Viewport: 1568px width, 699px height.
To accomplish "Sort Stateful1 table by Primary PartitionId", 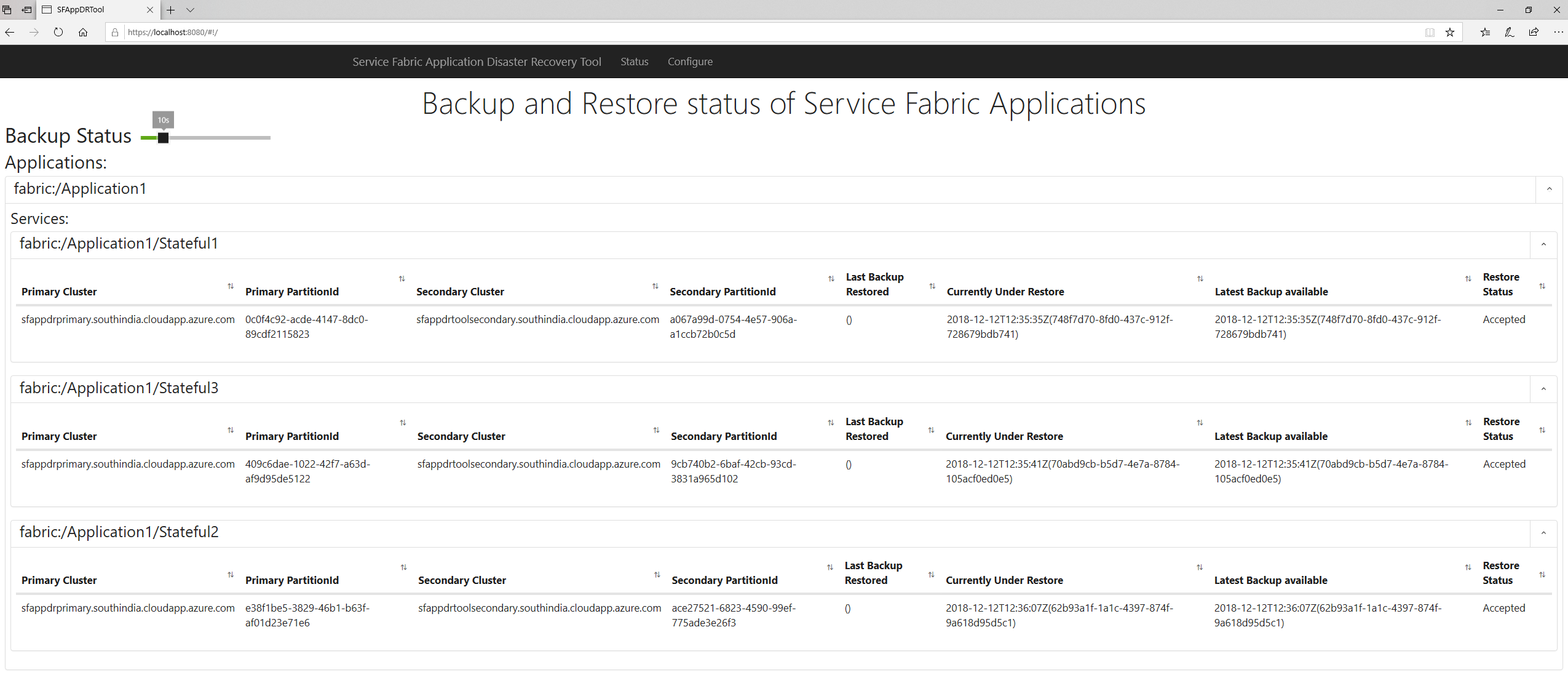I will pos(402,279).
